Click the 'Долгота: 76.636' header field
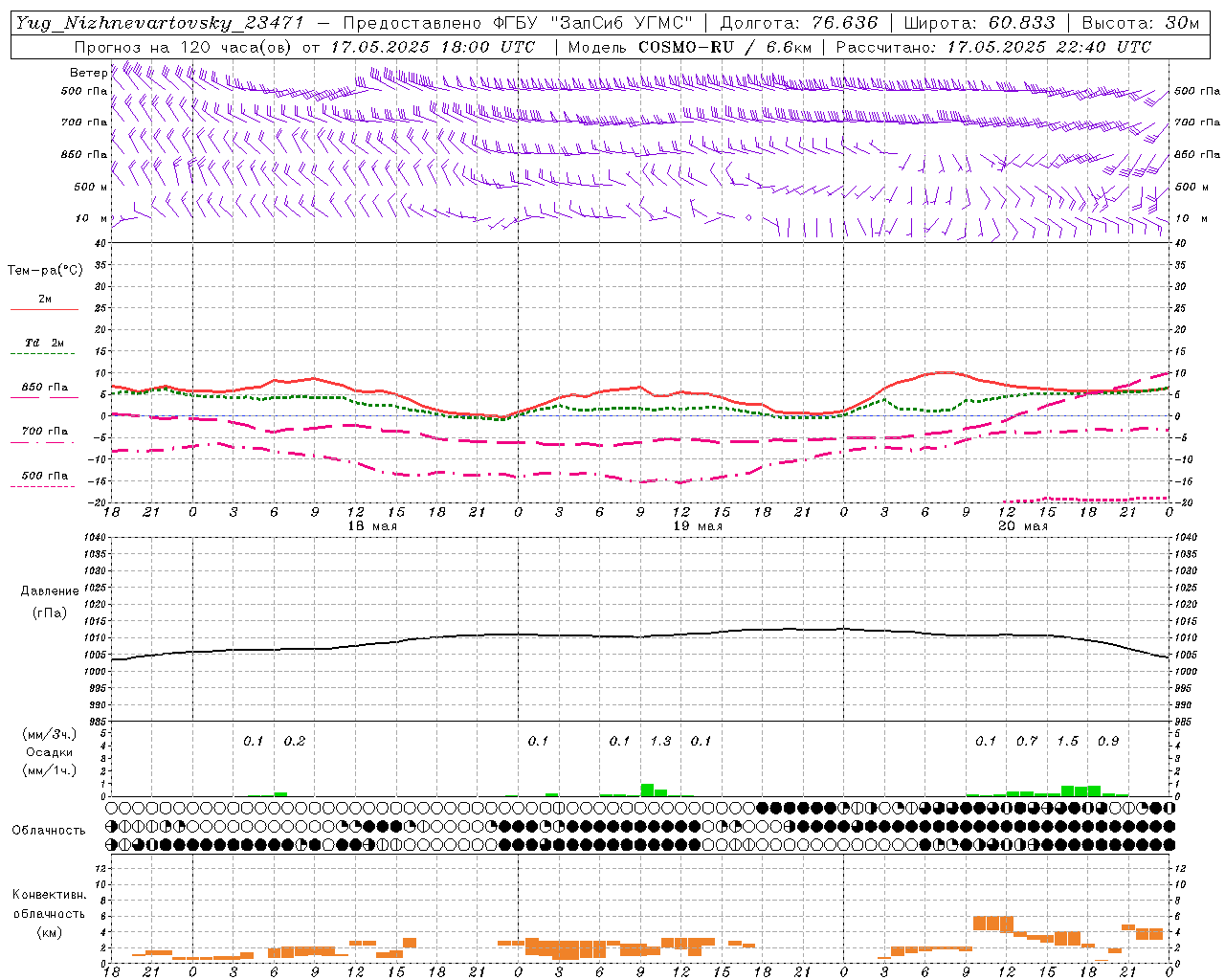 [x=799, y=23]
